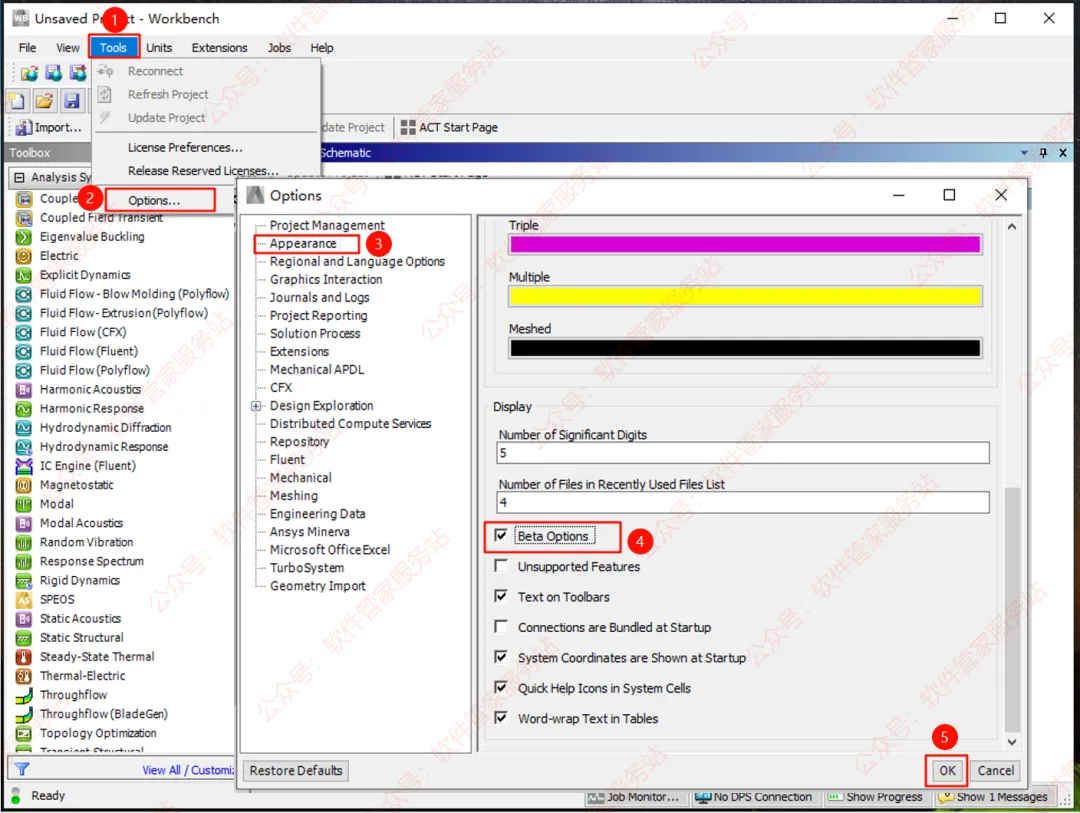Click the Harmonic Response system icon
The width and height of the screenshot is (1080, 813).
(x=23, y=409)
